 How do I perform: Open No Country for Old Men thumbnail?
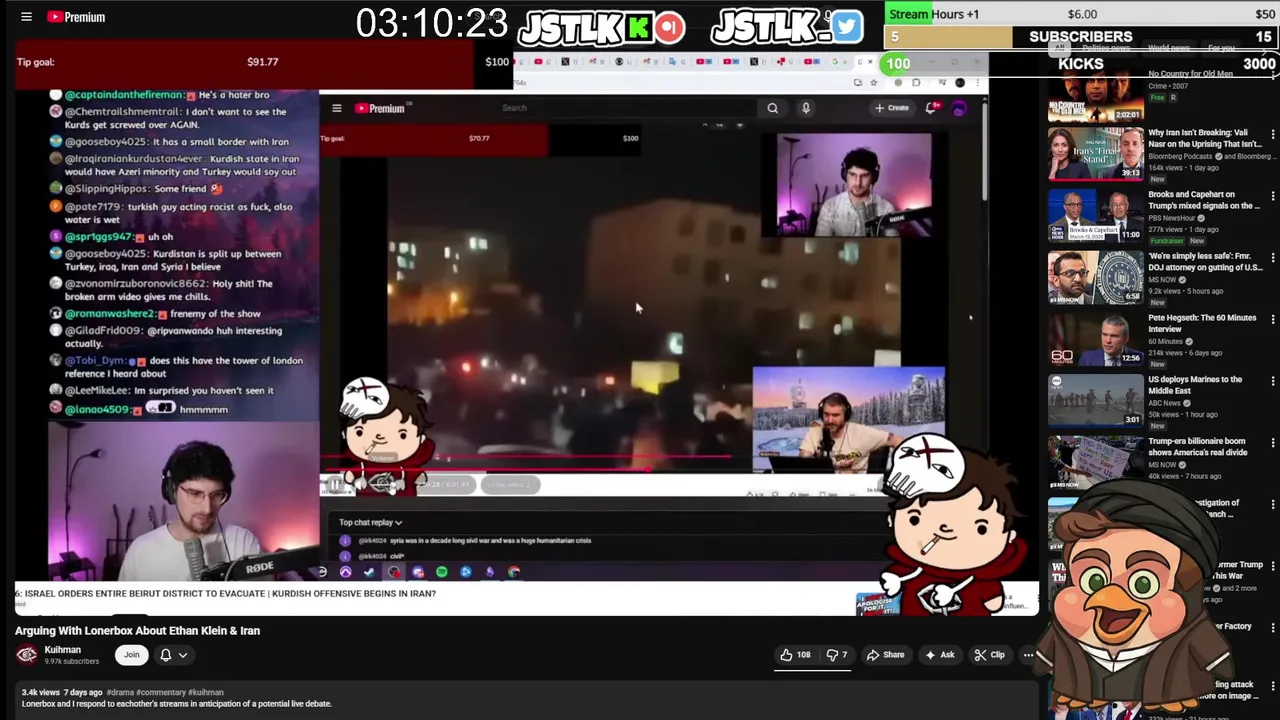click(x=1096, y=95)
